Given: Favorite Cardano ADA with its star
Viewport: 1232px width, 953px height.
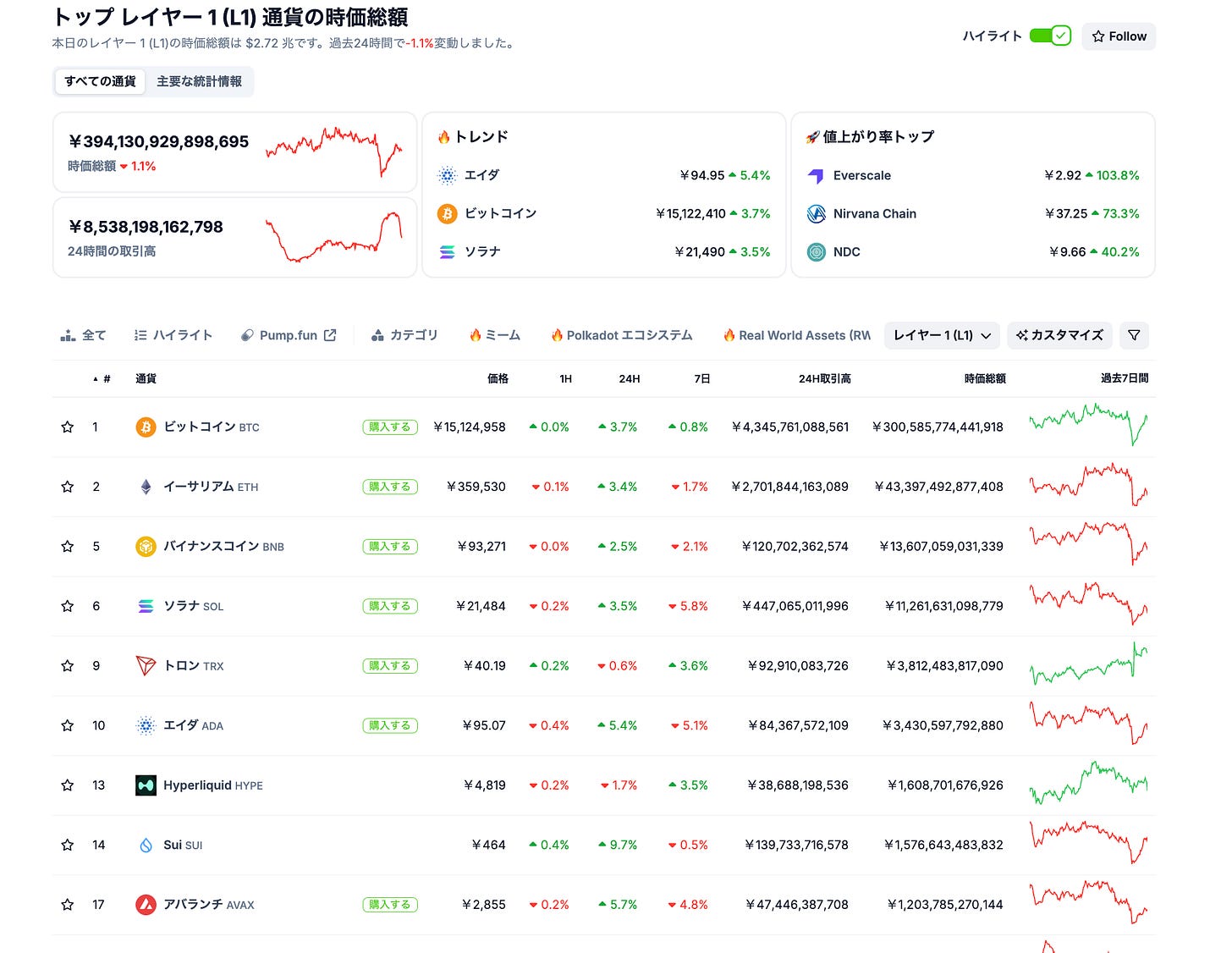Looking at the screenshot, I should tap(68, 725).
